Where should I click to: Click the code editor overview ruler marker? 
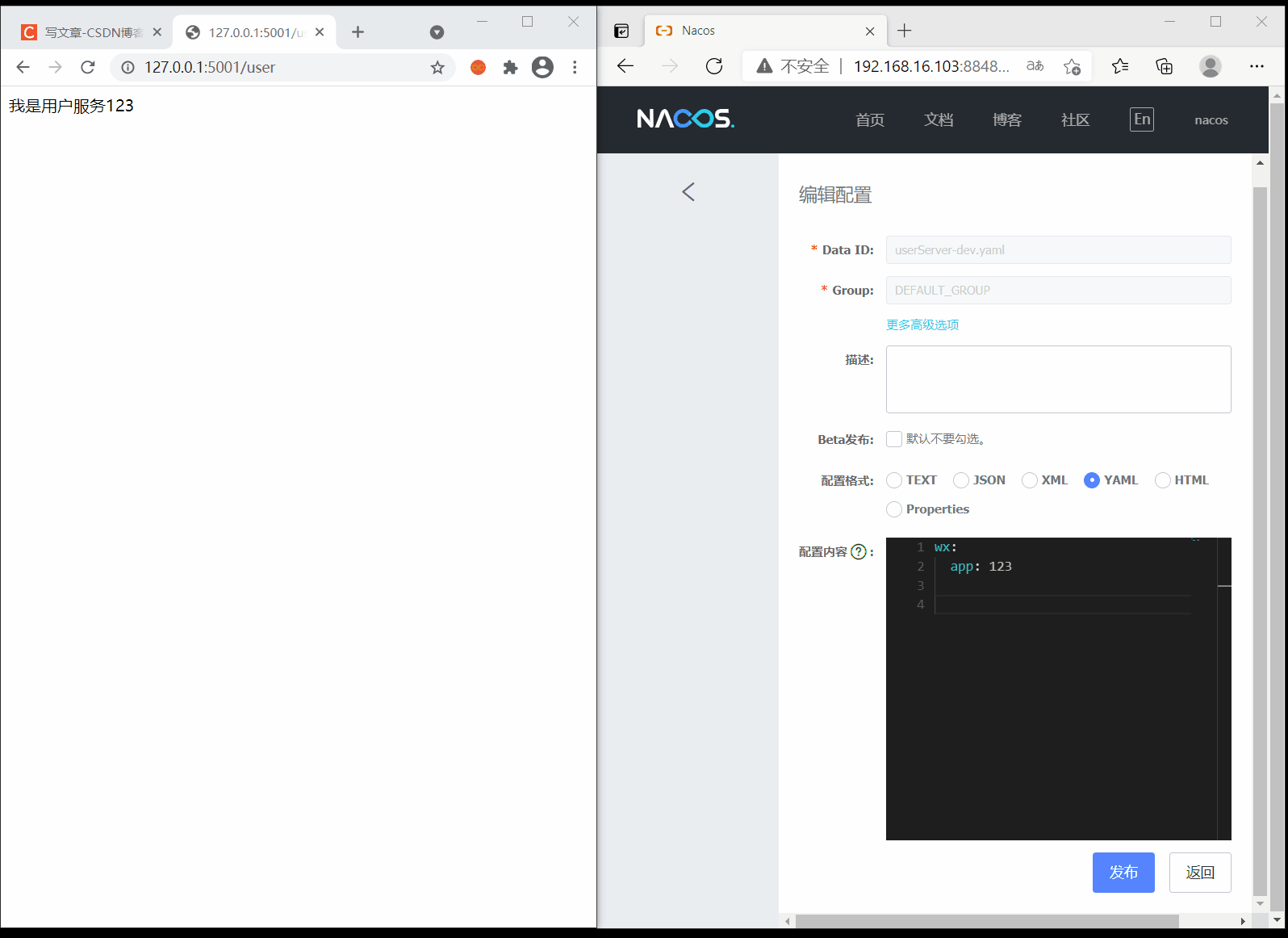(1224, 586)
